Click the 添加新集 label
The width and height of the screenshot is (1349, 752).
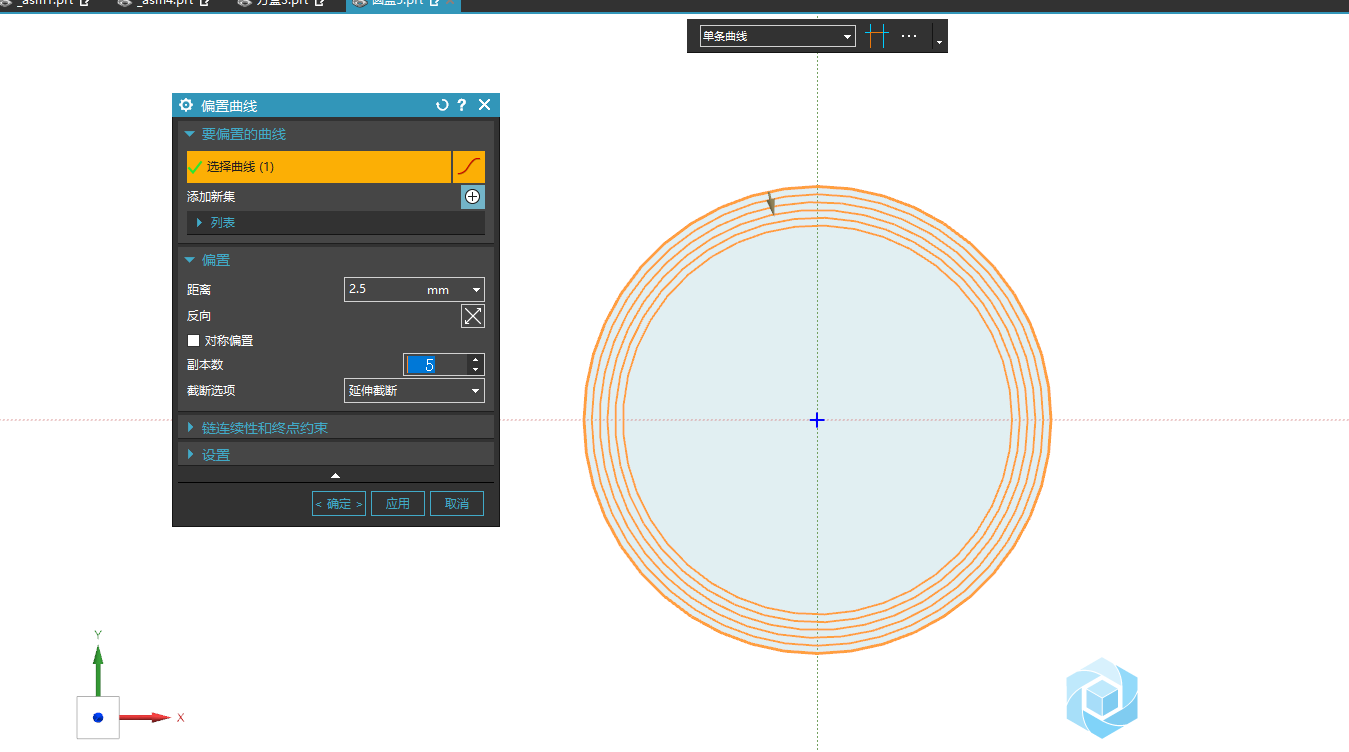pos(211,197)
